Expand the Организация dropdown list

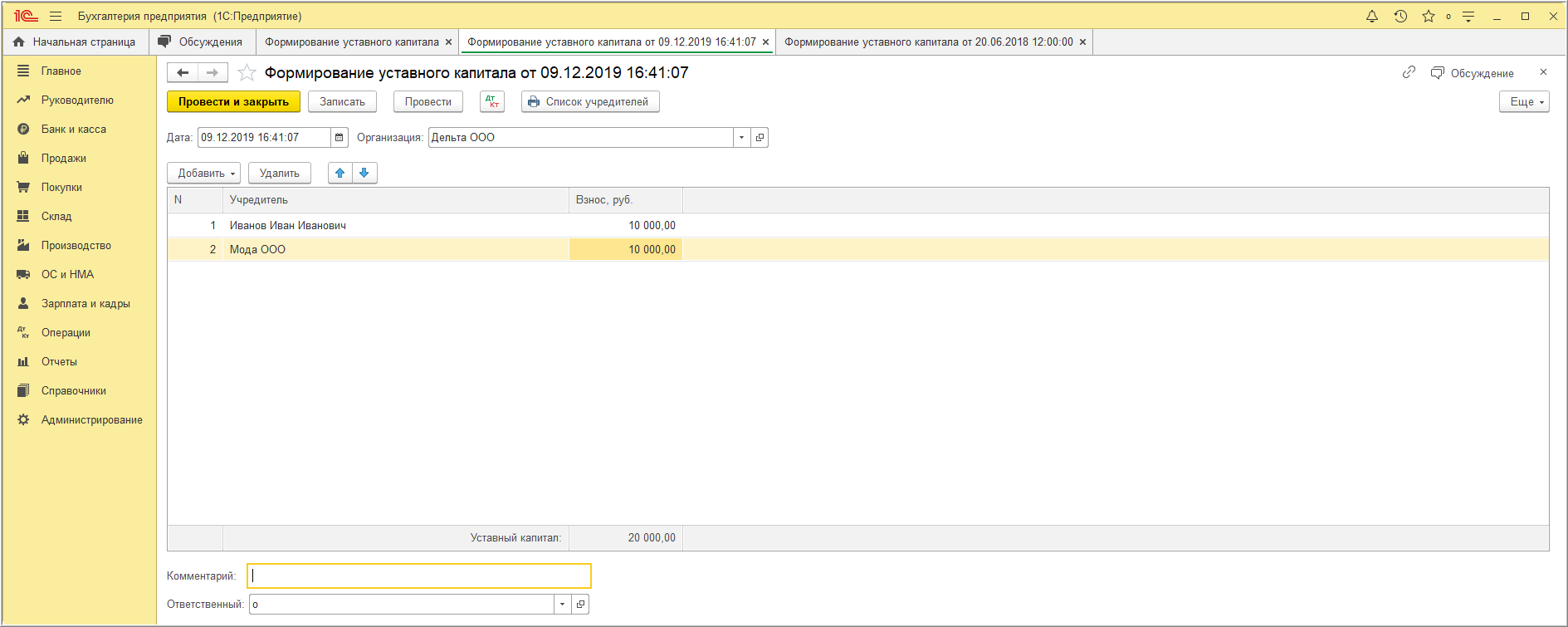coord(741,138)
